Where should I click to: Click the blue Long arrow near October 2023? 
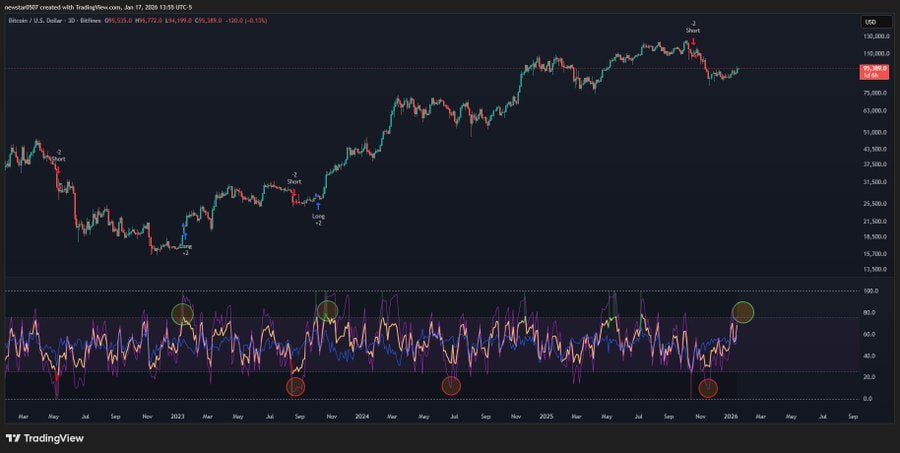[318, 205]
